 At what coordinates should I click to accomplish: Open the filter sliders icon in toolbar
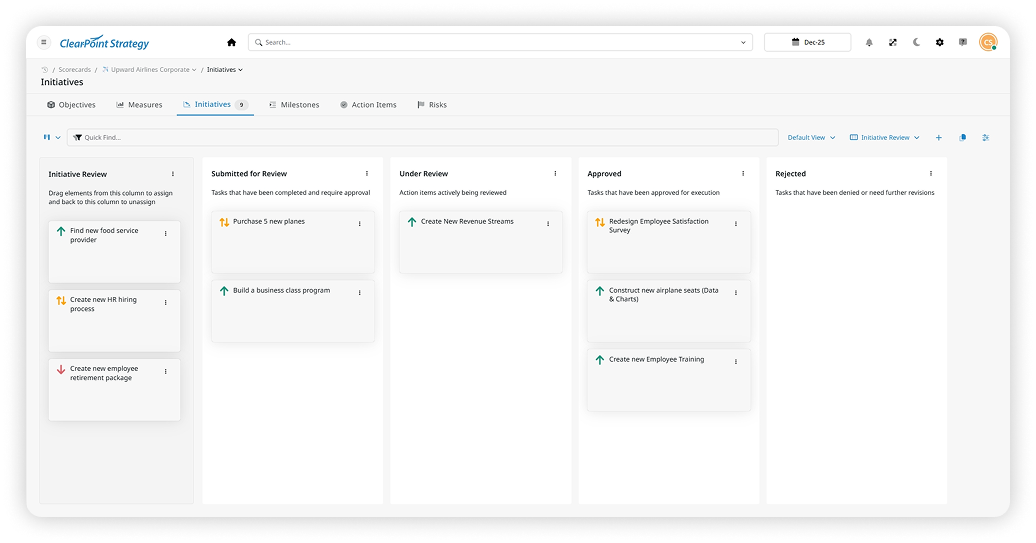985,137
